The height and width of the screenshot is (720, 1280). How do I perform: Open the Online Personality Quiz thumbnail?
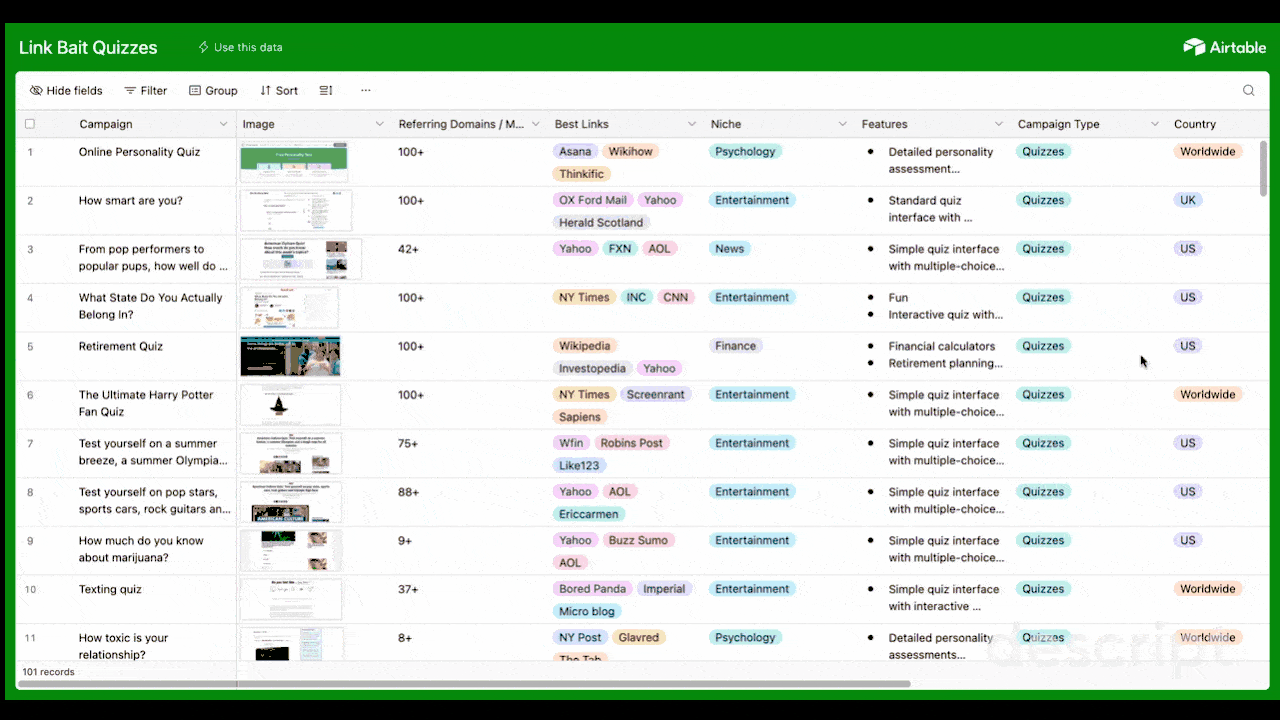(294, 162)
